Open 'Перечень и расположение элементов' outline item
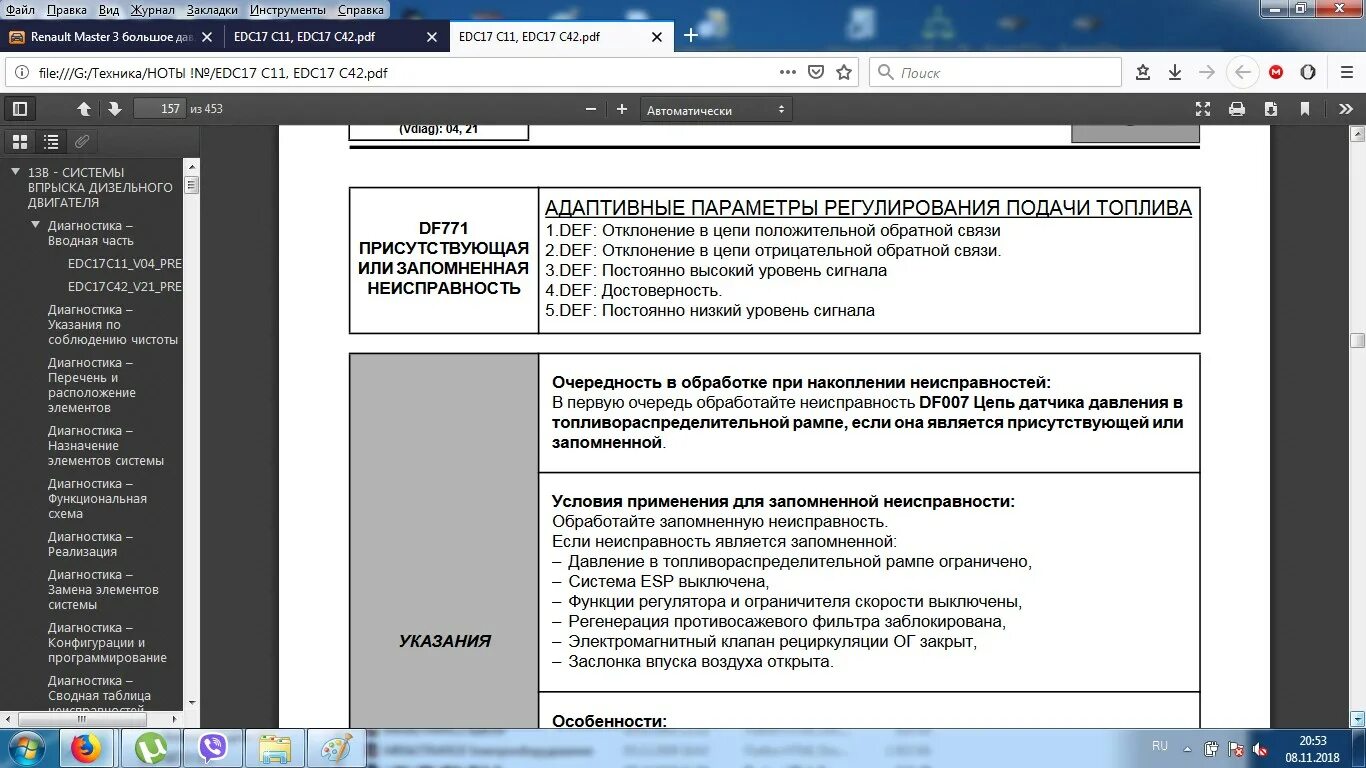 [x=92, y=385]
